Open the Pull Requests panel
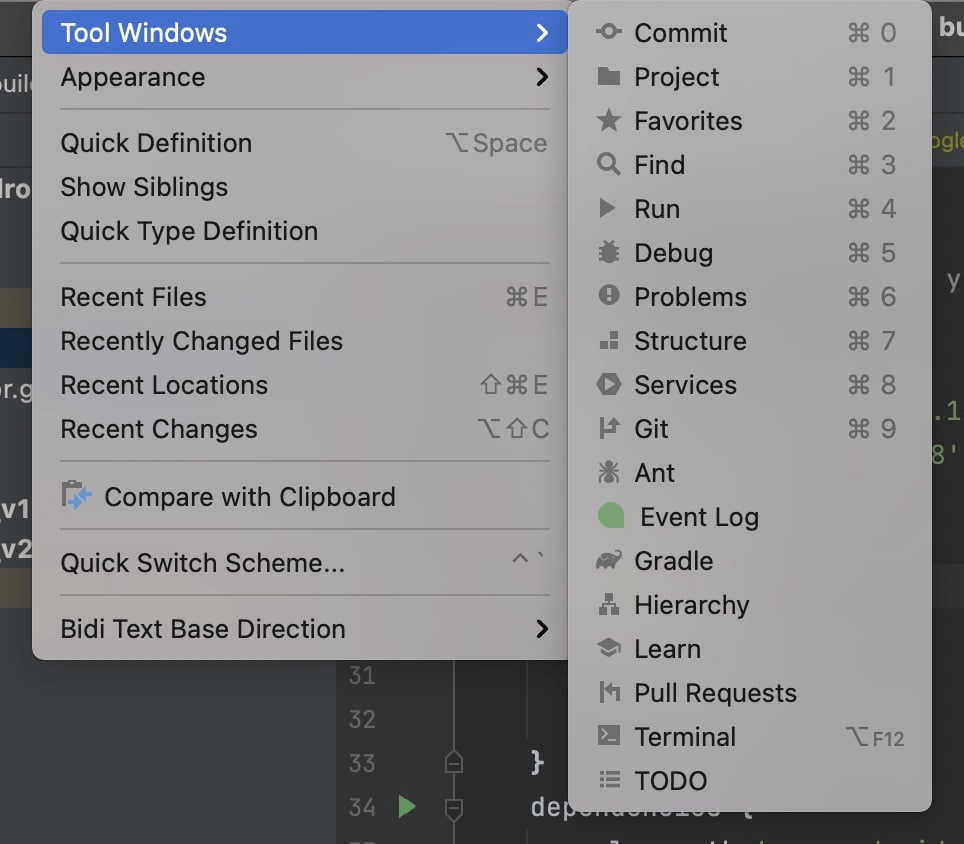This screenshot has width=964, height=844. [x=714, y=693]
